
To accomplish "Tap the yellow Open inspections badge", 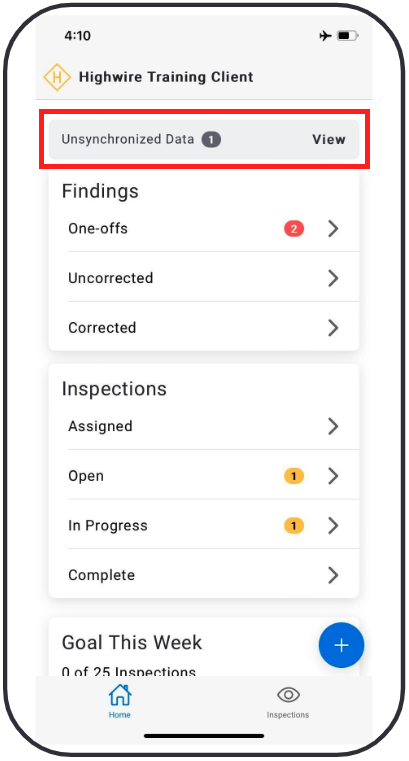I will (x=294, y=476).
